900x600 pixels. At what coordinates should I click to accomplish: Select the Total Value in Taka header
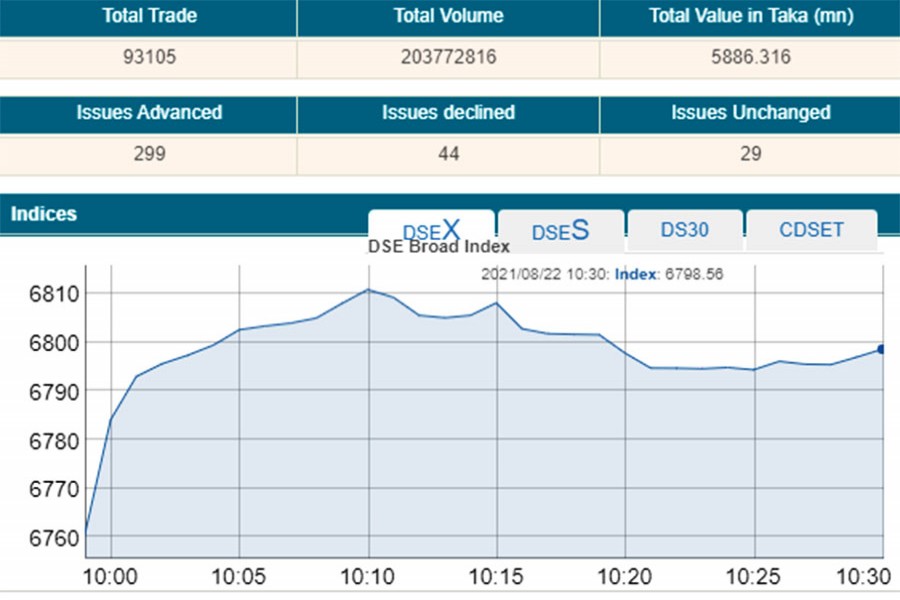[748, 16]
